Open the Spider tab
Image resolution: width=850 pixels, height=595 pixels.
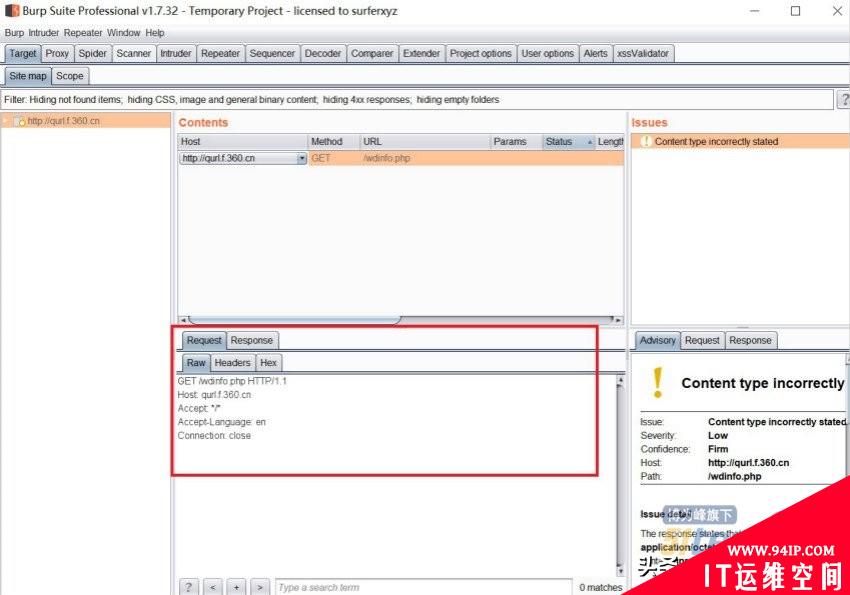92,54
